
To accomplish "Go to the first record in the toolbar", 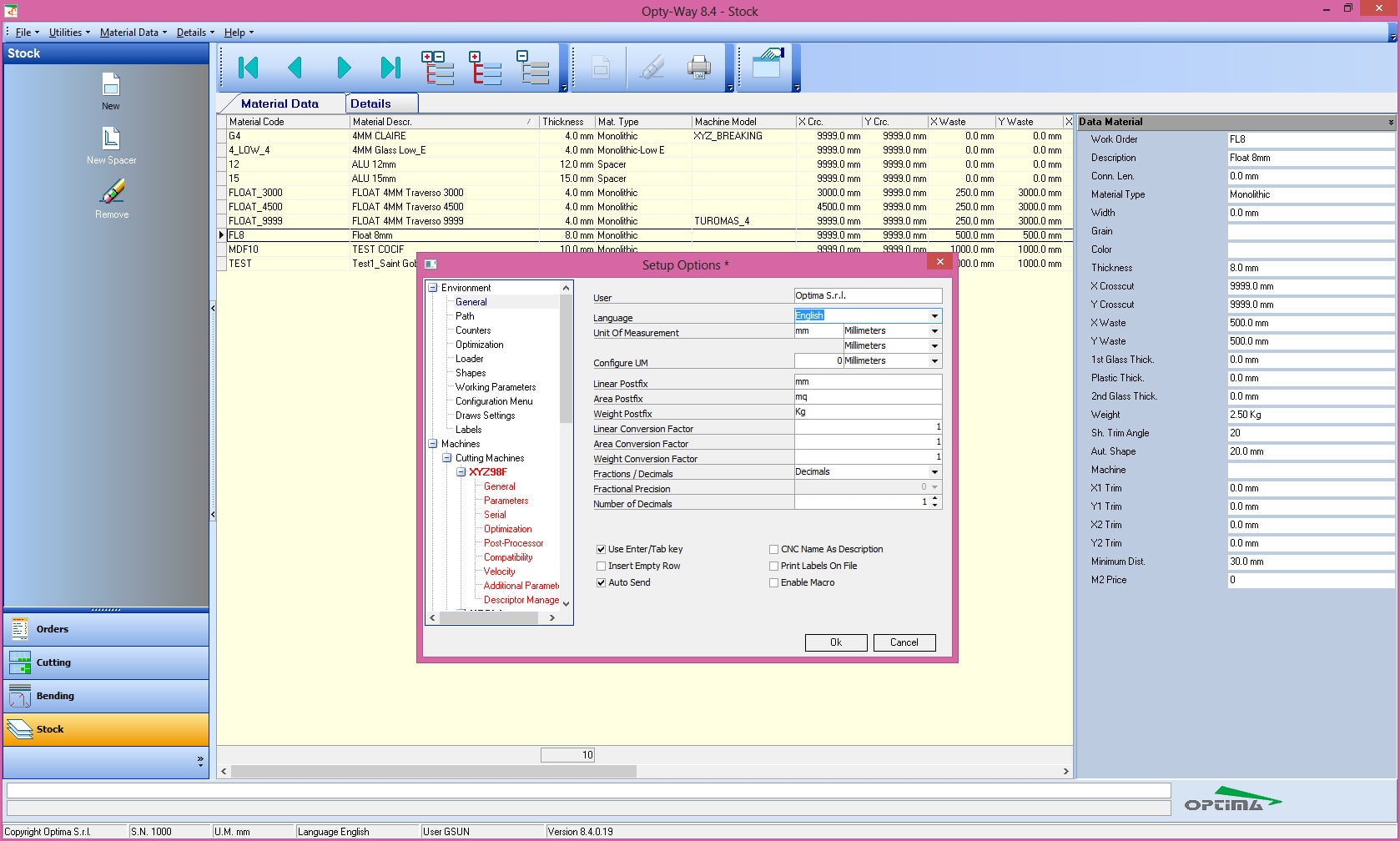I will (x=248, y=68).
